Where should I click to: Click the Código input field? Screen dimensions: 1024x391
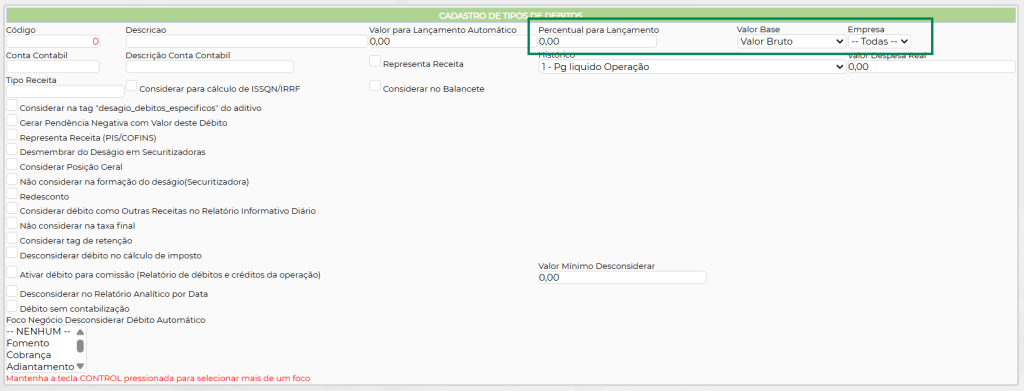[52, 41]
